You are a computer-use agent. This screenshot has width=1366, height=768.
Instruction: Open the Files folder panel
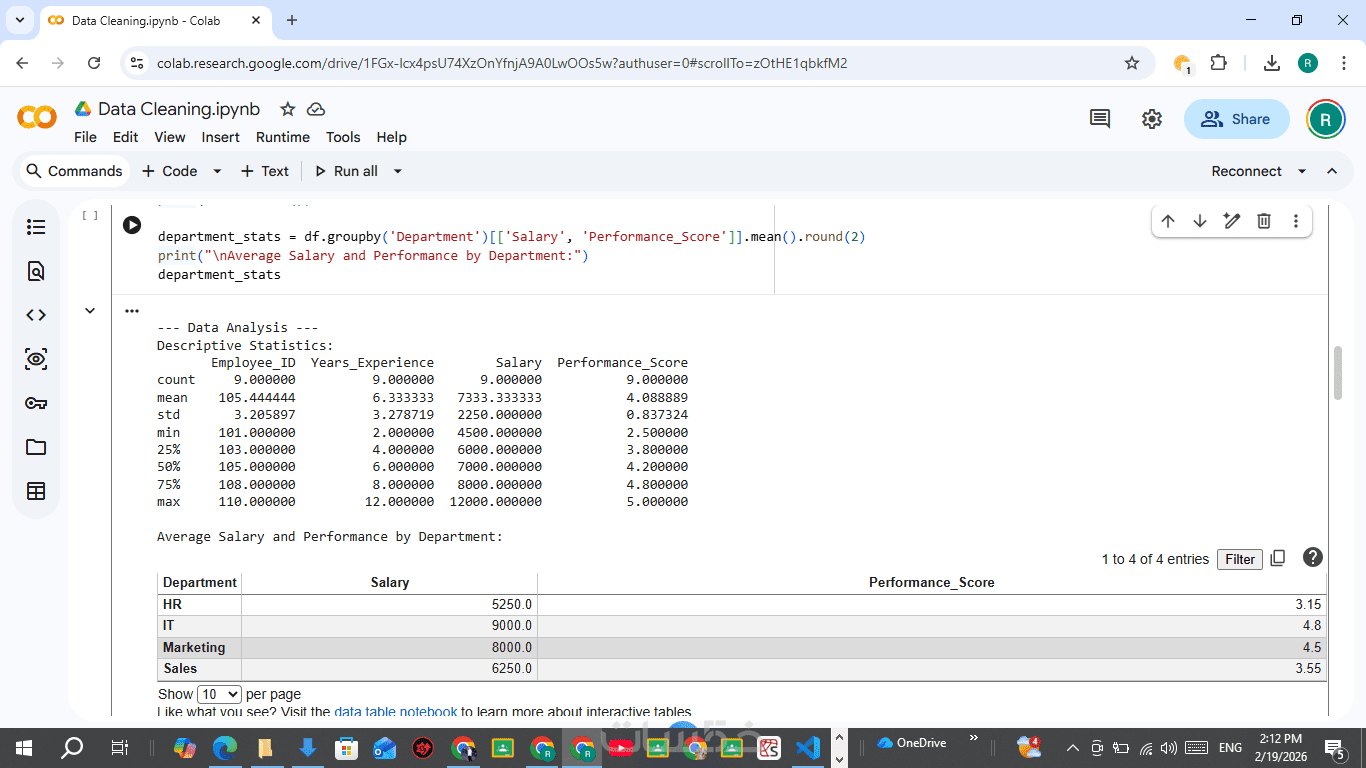(x=36, y=447)
